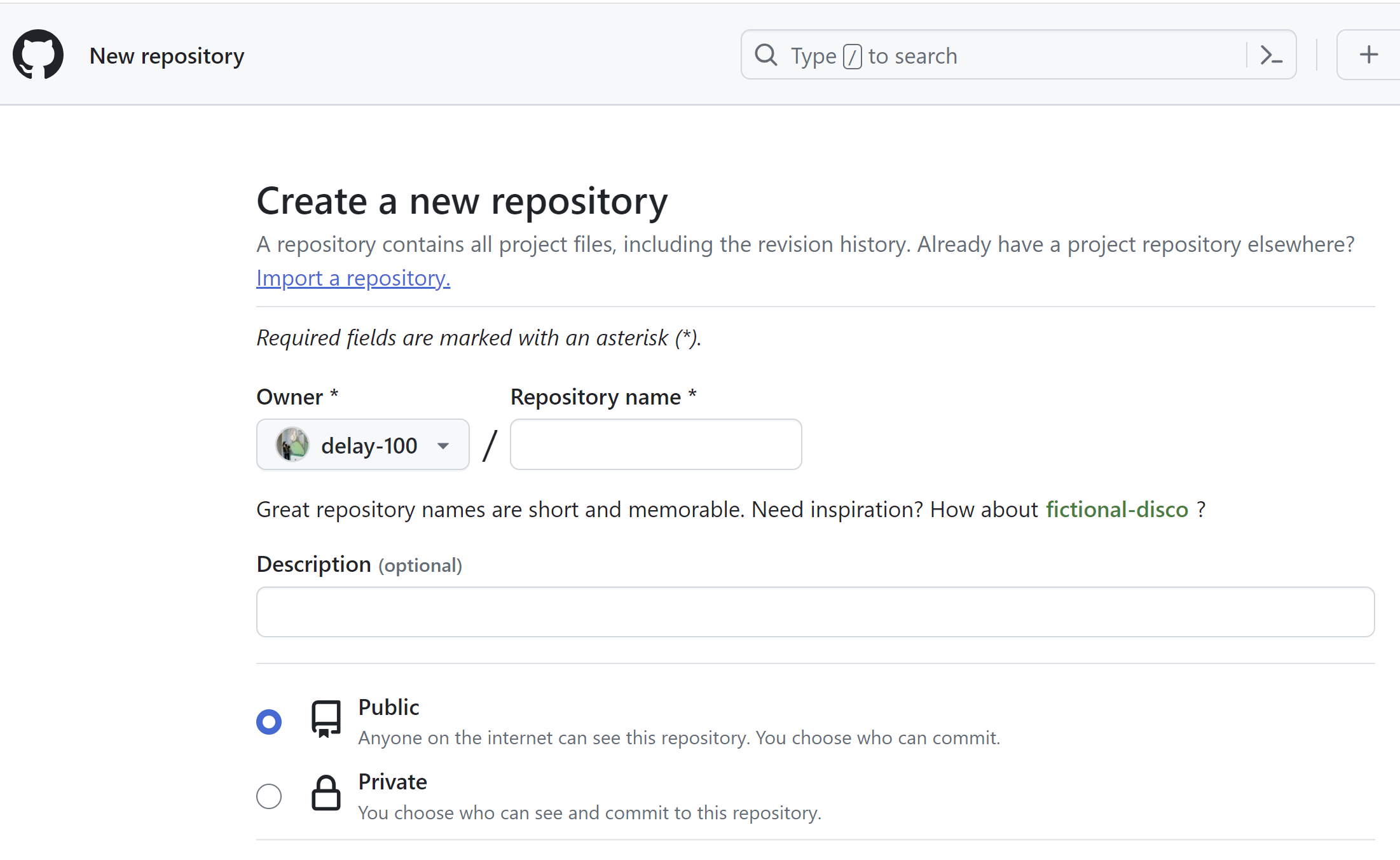The width and height of the screenshot is (1400, 860).
Task: Select the Private radio button
Action: 269,796
